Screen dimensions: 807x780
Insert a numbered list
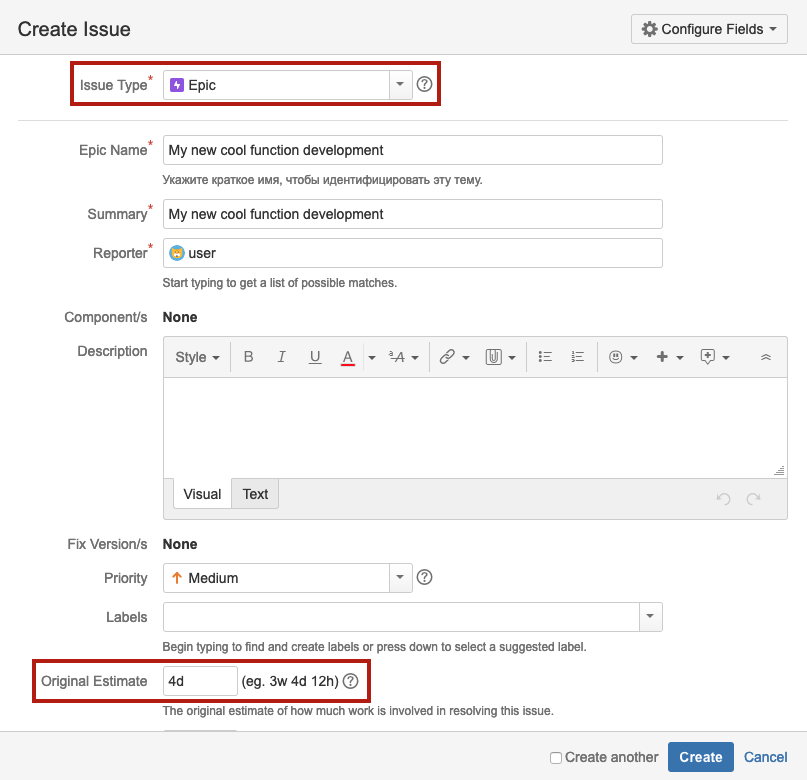tap(577, 357)
